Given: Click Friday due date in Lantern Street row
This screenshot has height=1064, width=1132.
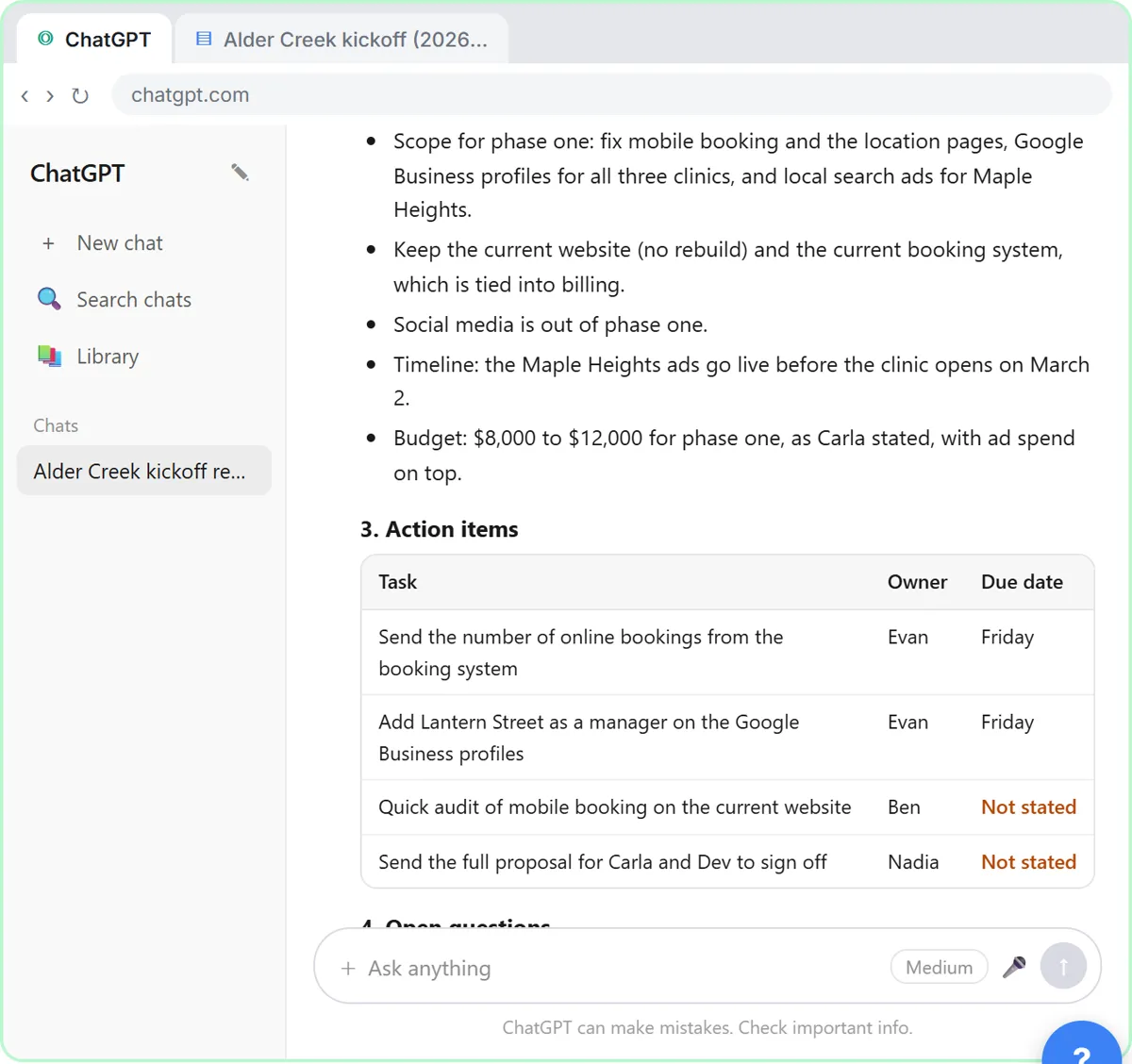Looking at the screenshot, I should point(1007,723).
